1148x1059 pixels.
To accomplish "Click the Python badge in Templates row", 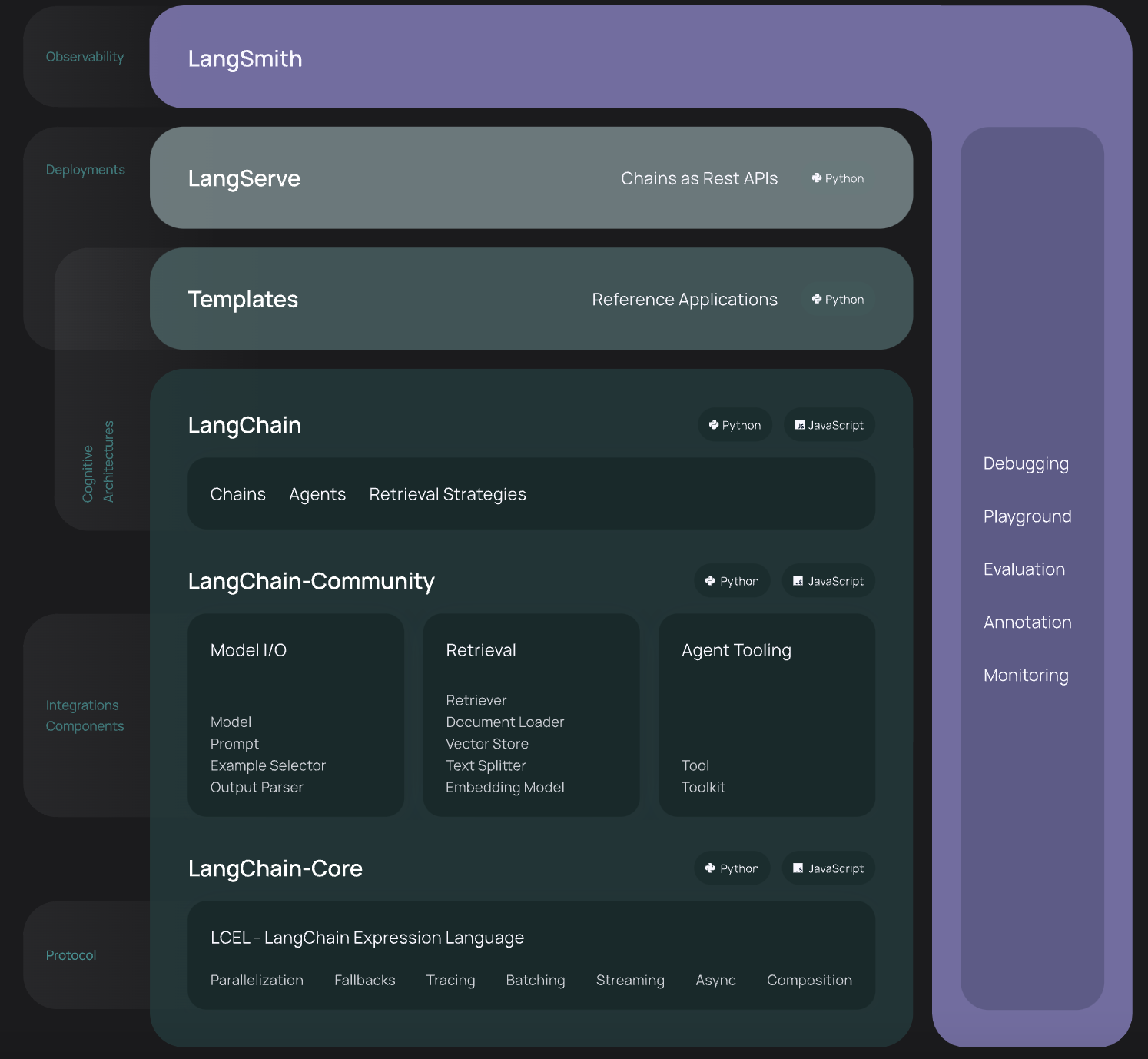I will click(838, 300).
